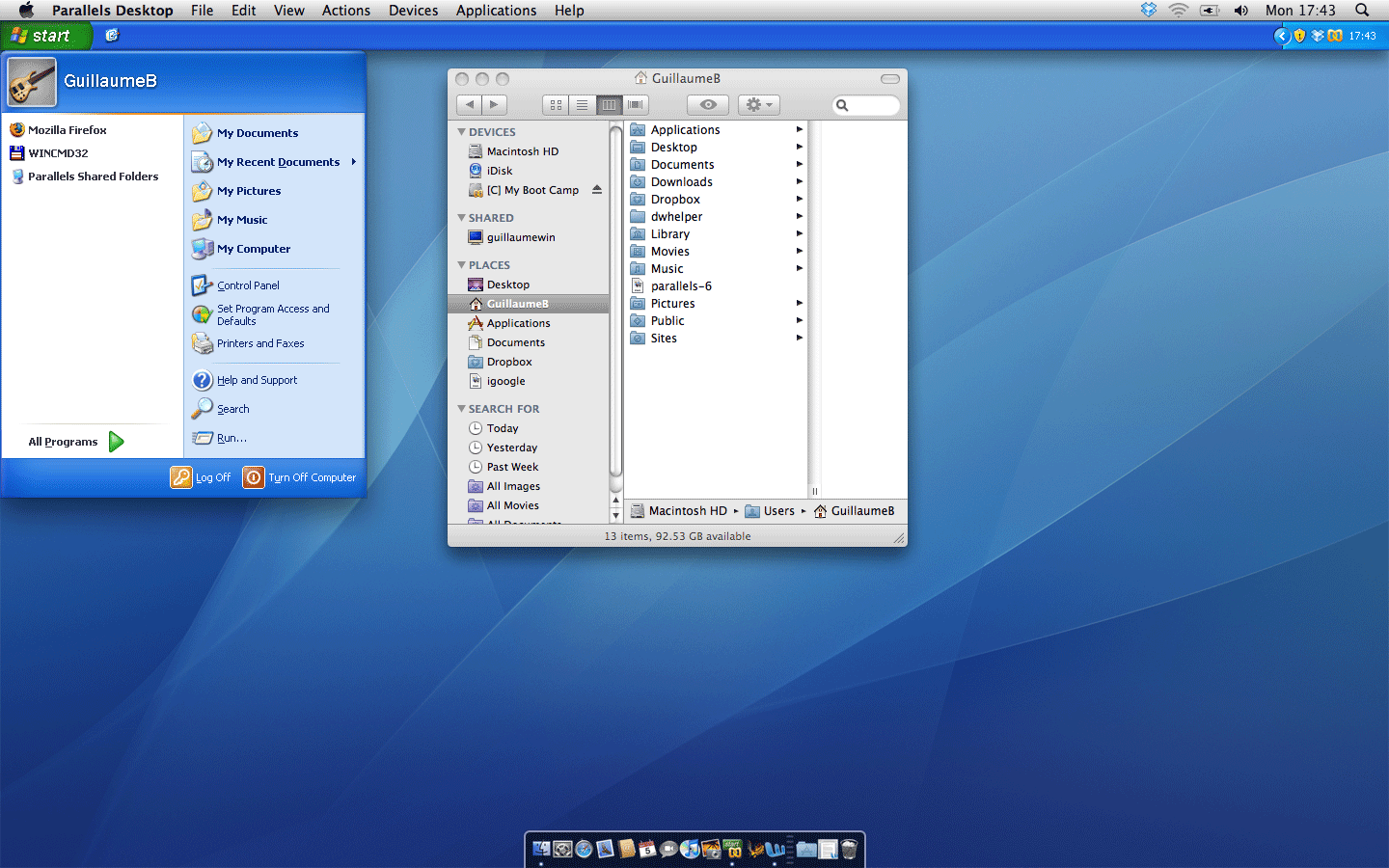Switch Finder to column view

click(609, 104)
